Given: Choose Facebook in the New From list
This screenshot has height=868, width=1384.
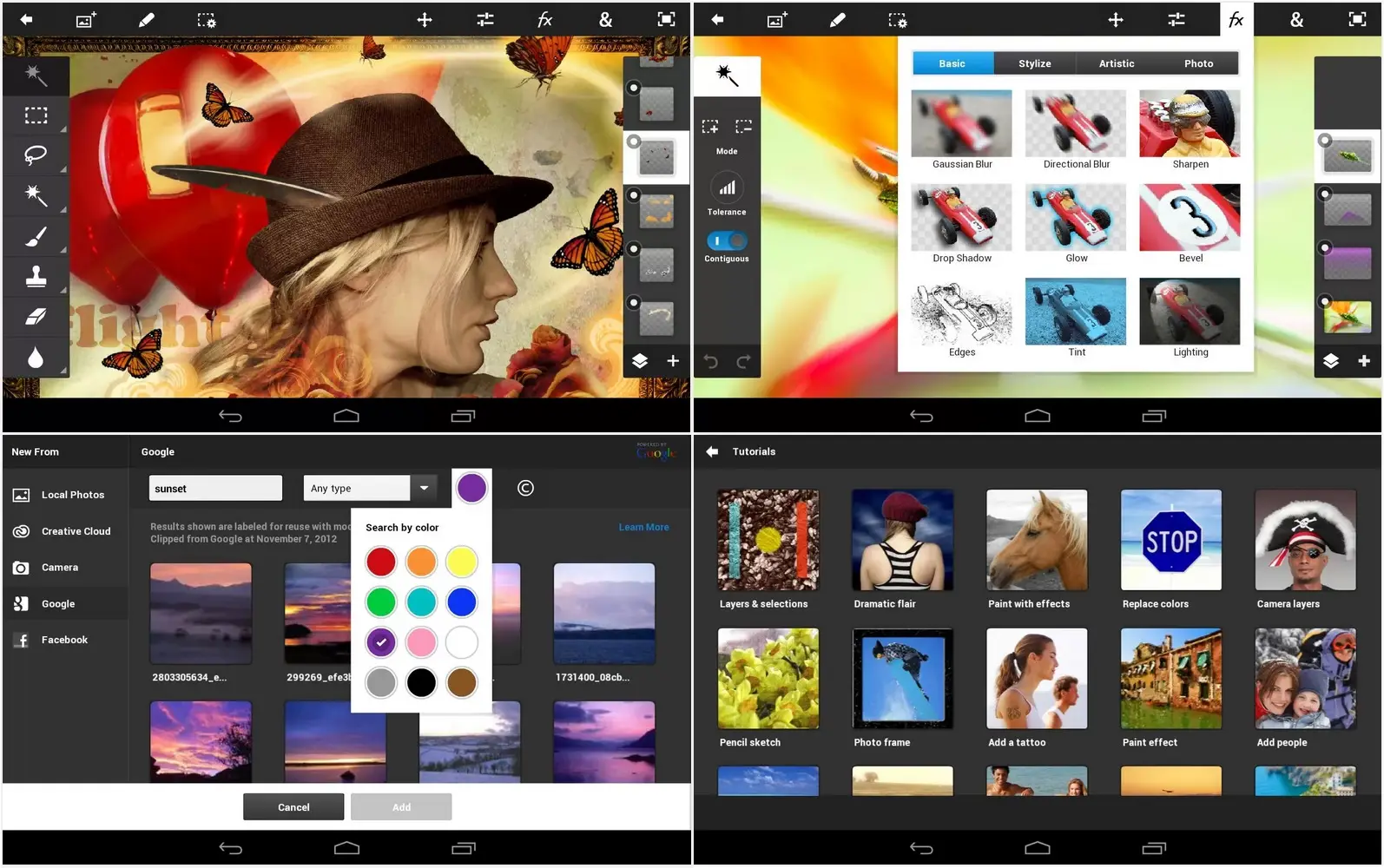Looking at the screenshot, I should (x=65, y=640).
